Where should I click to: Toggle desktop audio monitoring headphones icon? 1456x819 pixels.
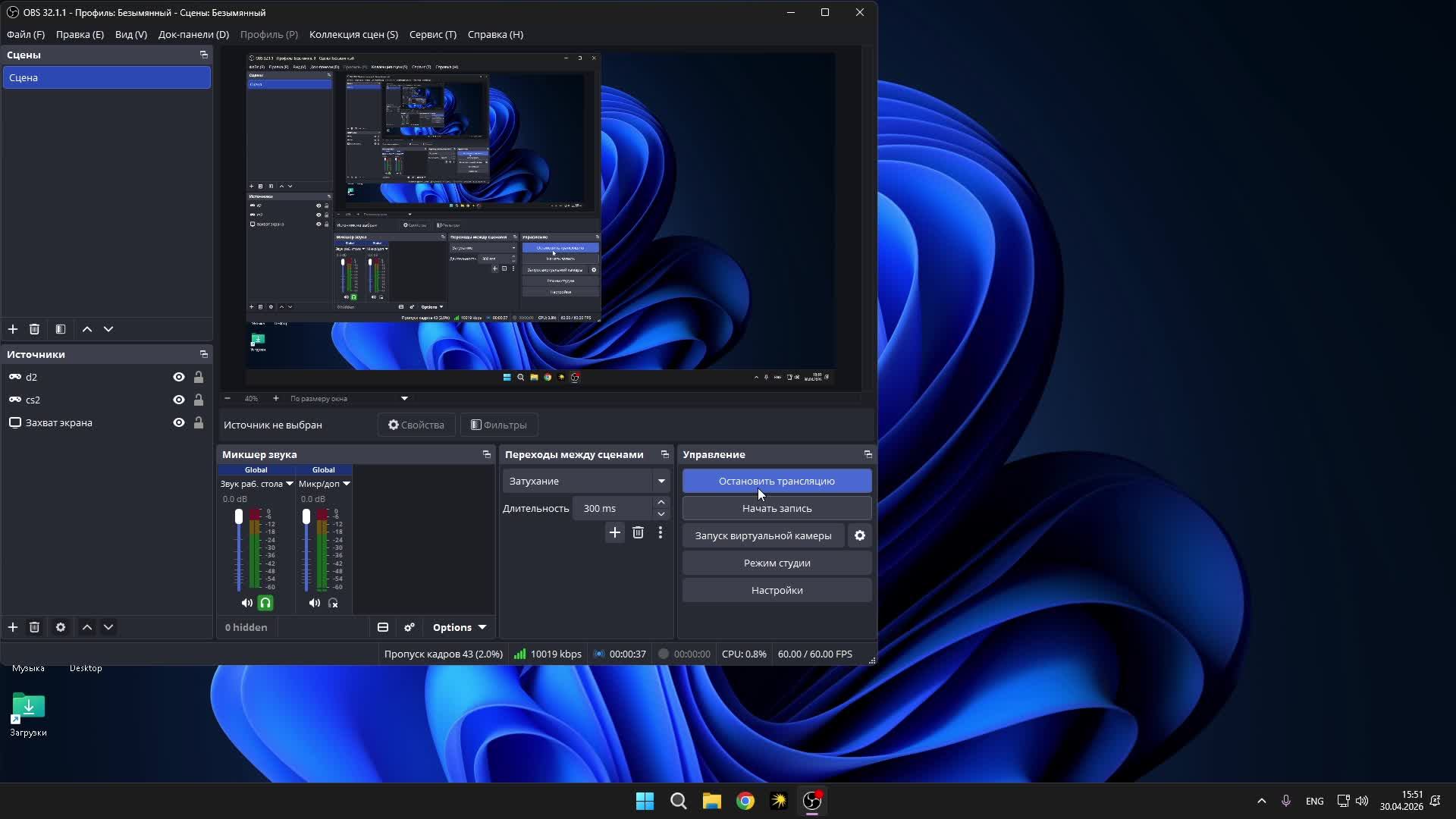(x=265, y=603)
